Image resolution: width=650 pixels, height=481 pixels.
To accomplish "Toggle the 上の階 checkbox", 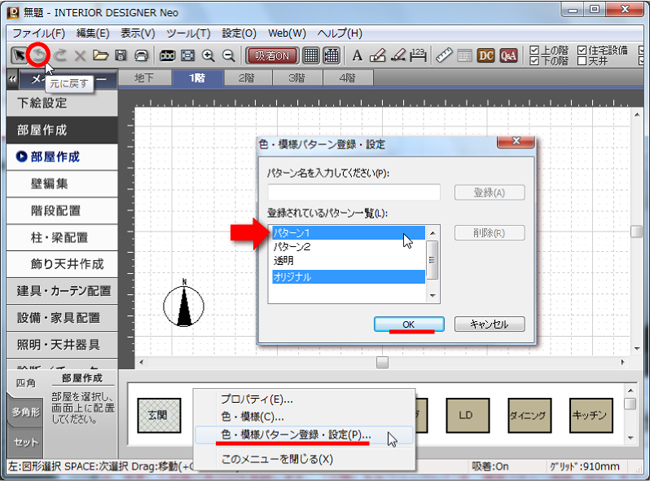I will [534, 50].
